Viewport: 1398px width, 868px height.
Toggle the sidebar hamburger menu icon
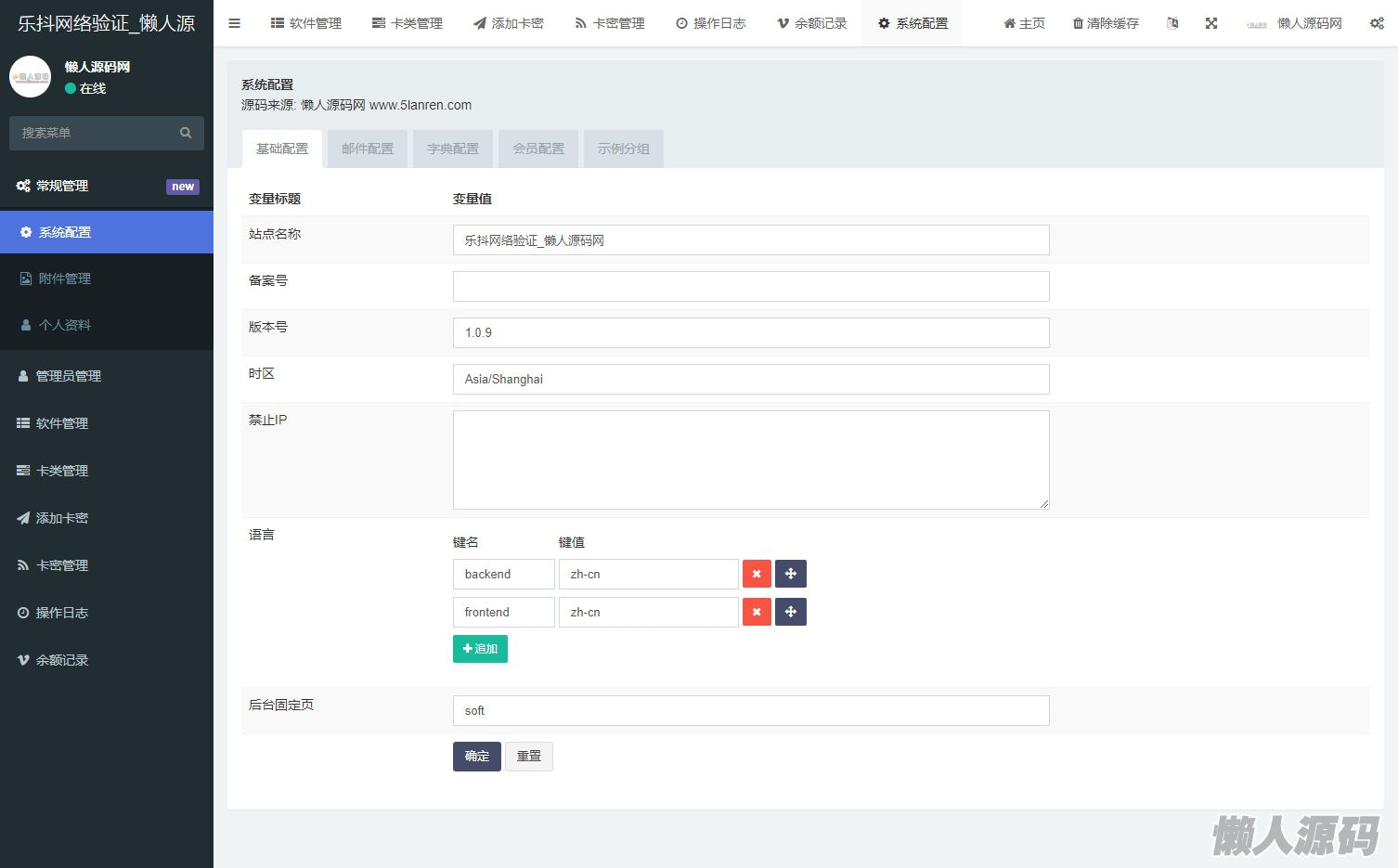click(x=234, y=23)
